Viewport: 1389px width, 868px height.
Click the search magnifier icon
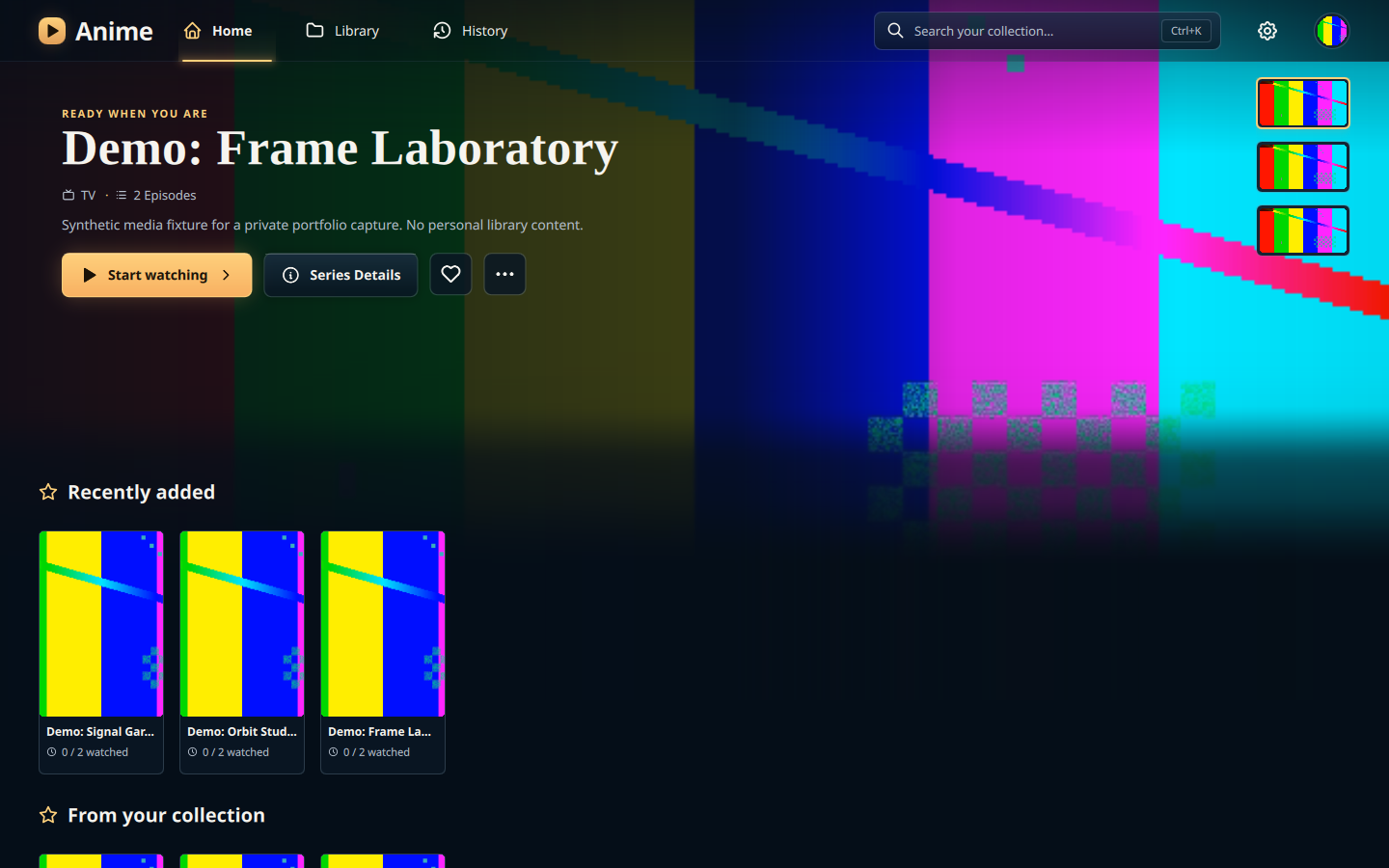coord(895,31)
